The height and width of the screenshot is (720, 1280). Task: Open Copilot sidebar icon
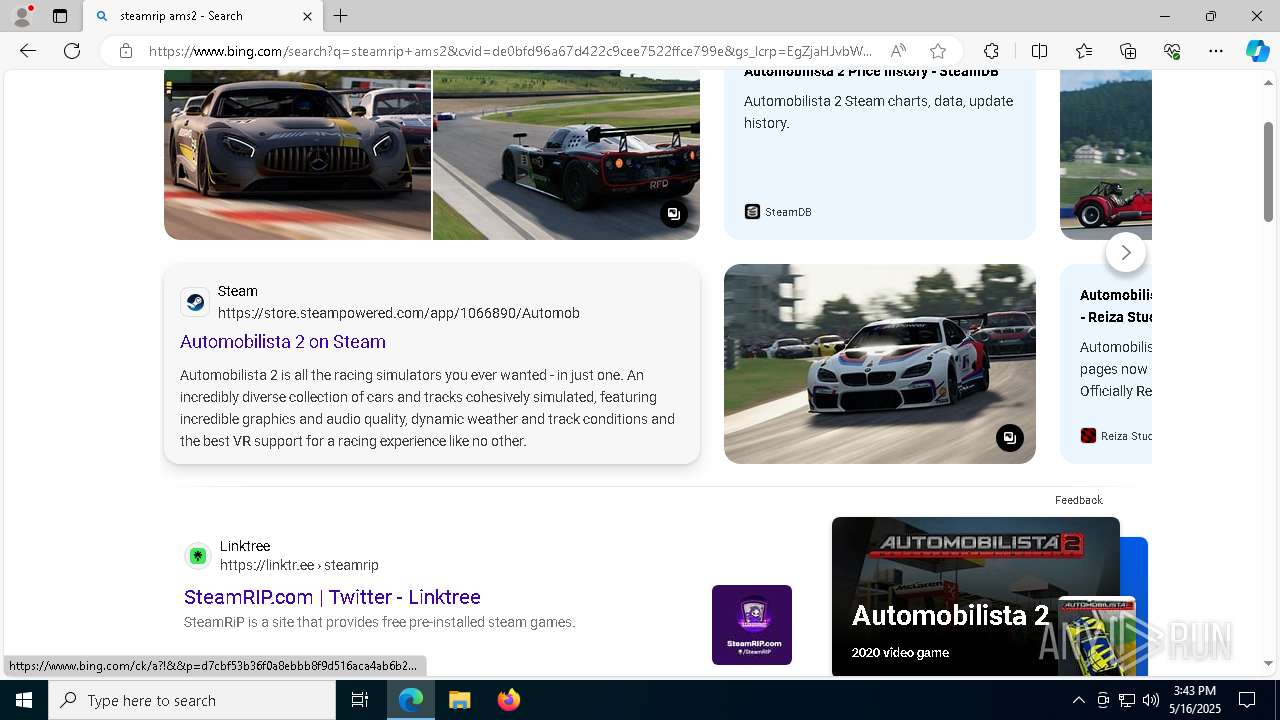pos(1257,51)
